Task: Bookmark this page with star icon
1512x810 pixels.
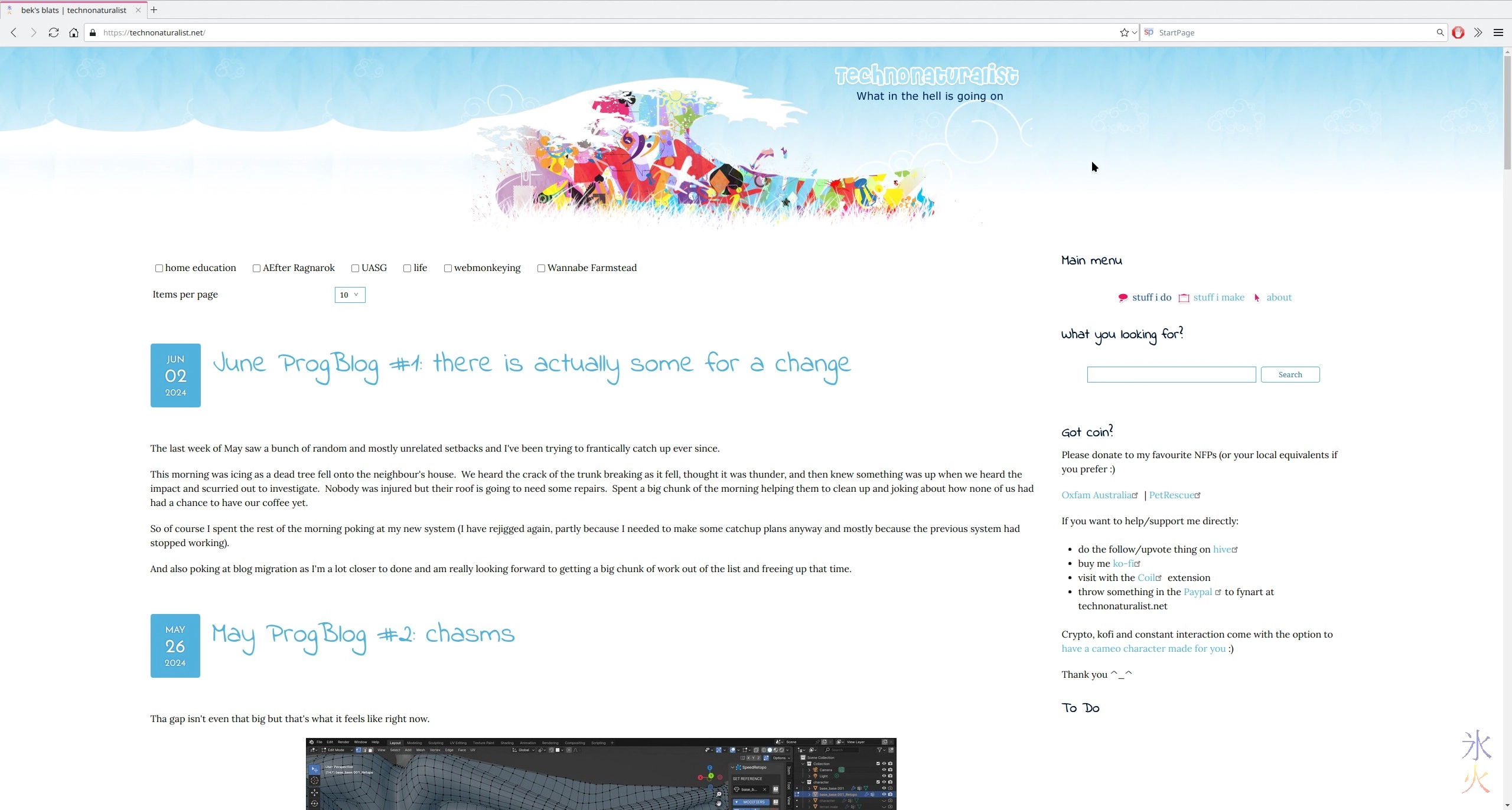Action: [1124, 32]
